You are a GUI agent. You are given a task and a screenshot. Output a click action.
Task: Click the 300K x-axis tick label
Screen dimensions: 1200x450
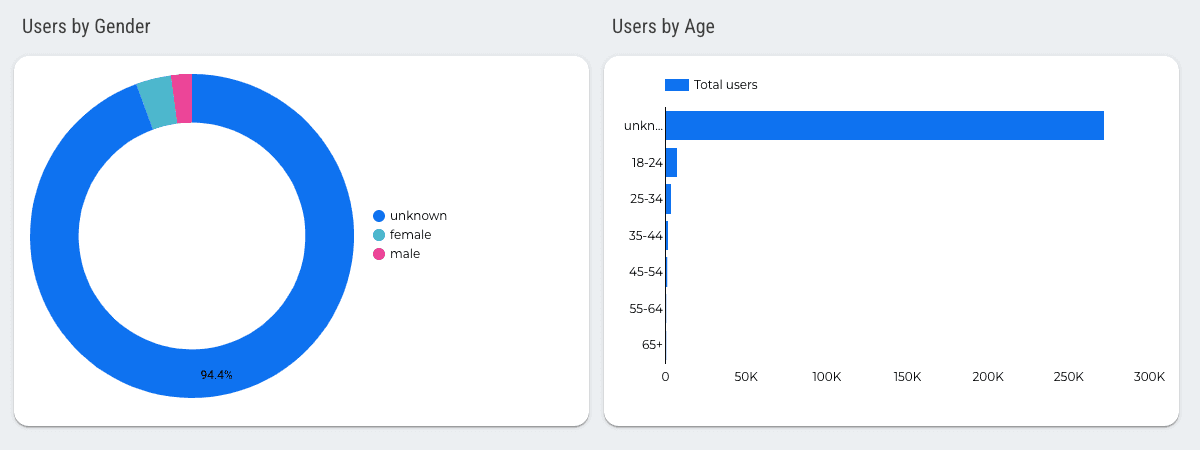click(x=1149, y=377)
